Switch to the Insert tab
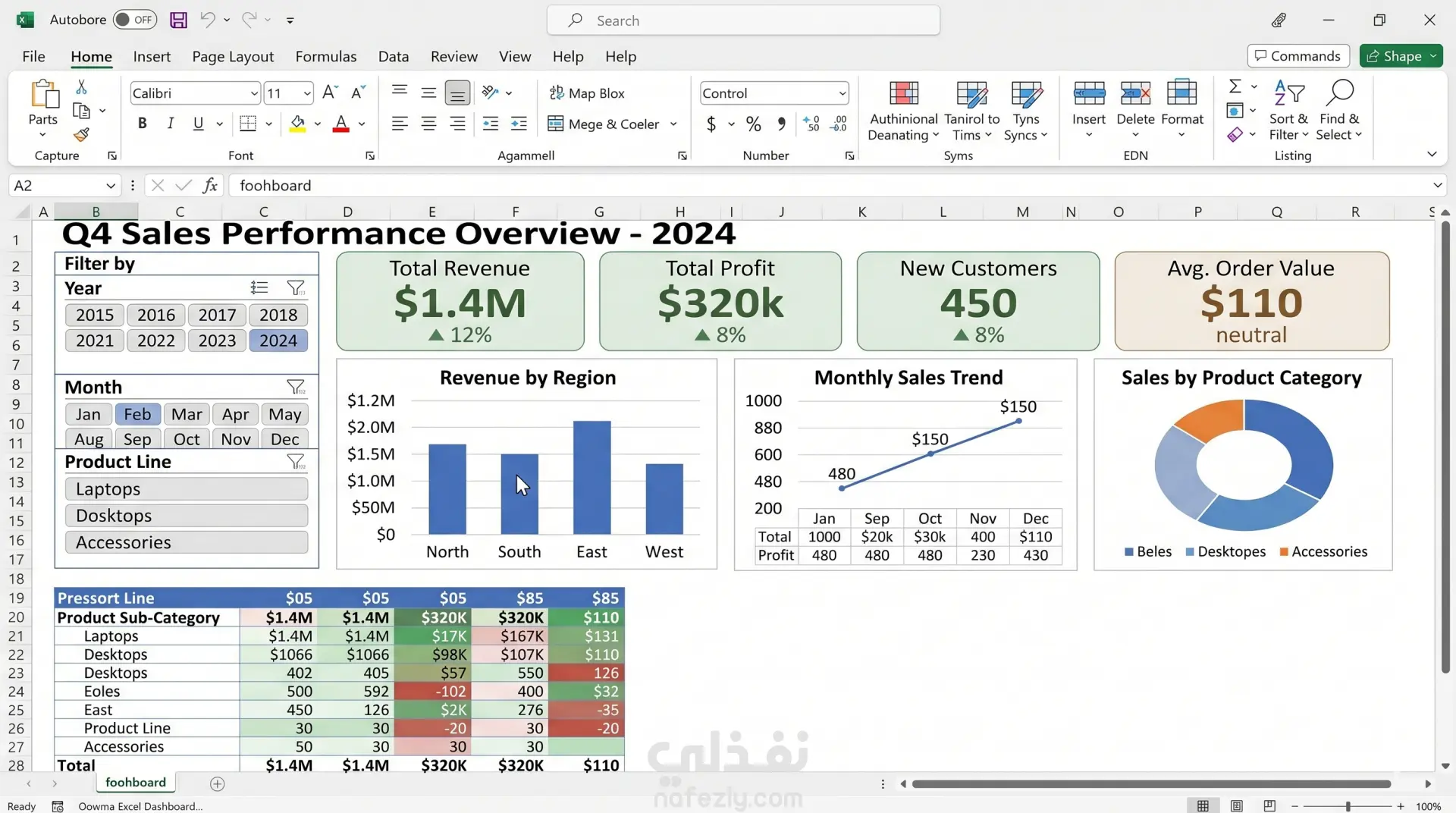1456x813 pixels. 152,57
